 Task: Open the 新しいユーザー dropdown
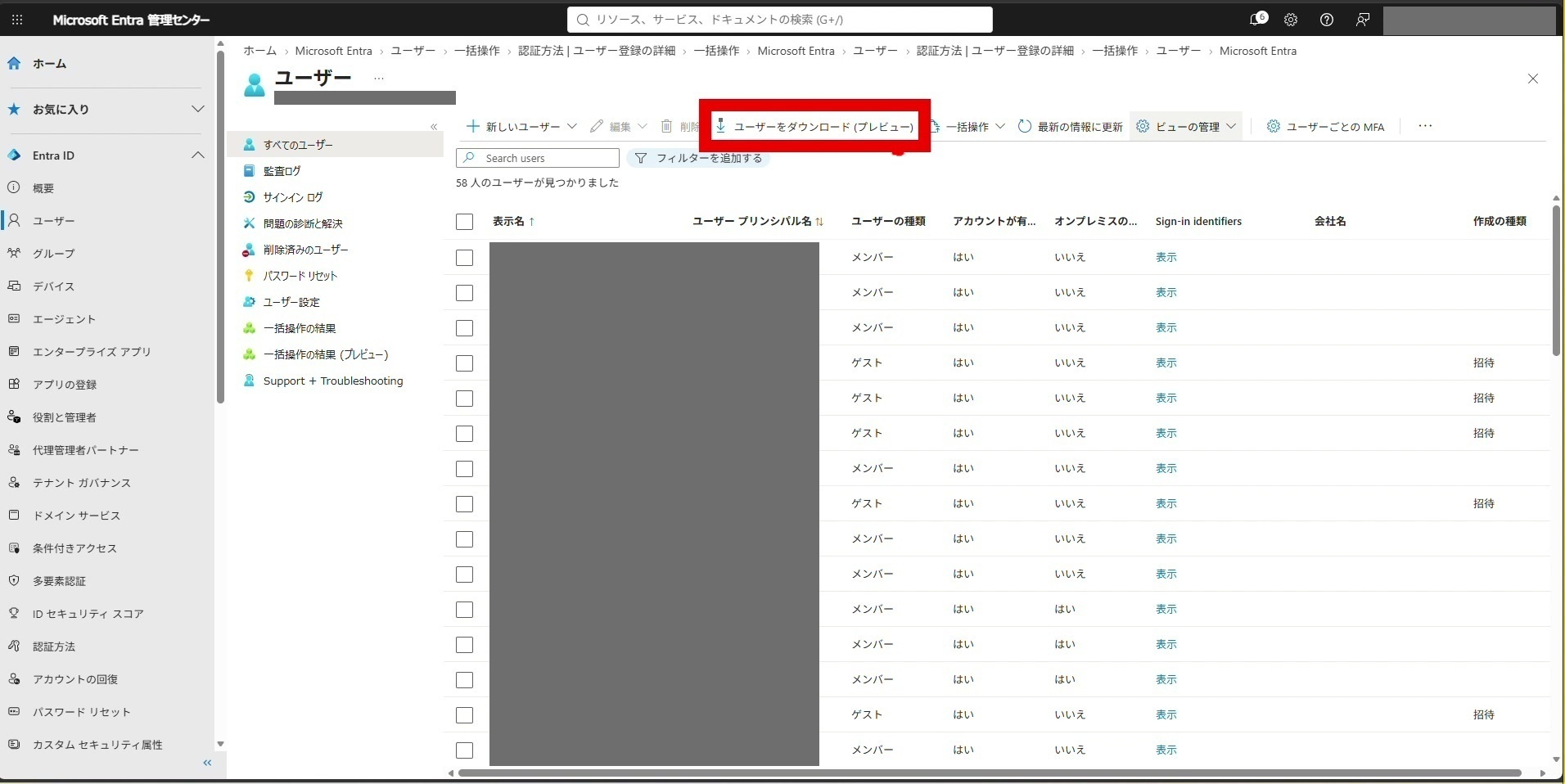pyautogui.click(x=521, y=127)
